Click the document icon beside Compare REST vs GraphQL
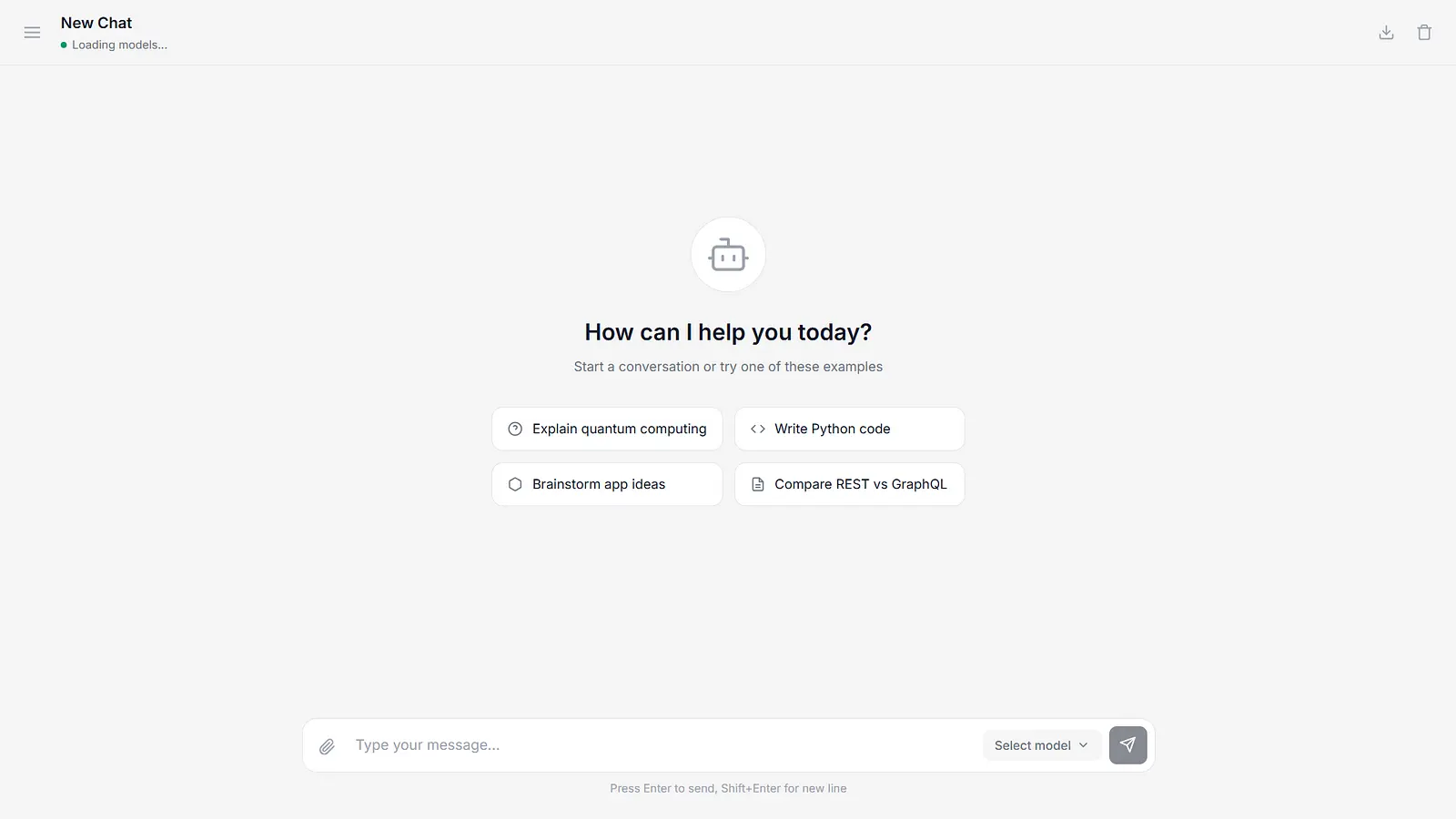This screenshot has width=1456, height=819. coord(757,484)
